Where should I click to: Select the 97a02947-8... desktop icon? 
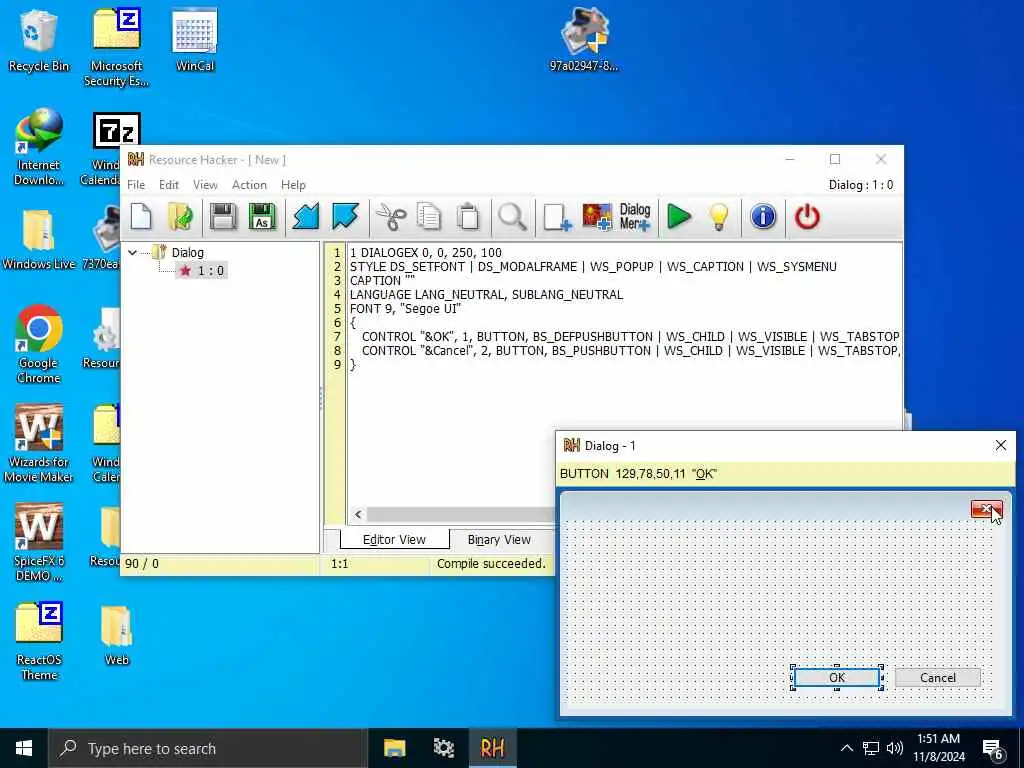click(x=584, y=40)
